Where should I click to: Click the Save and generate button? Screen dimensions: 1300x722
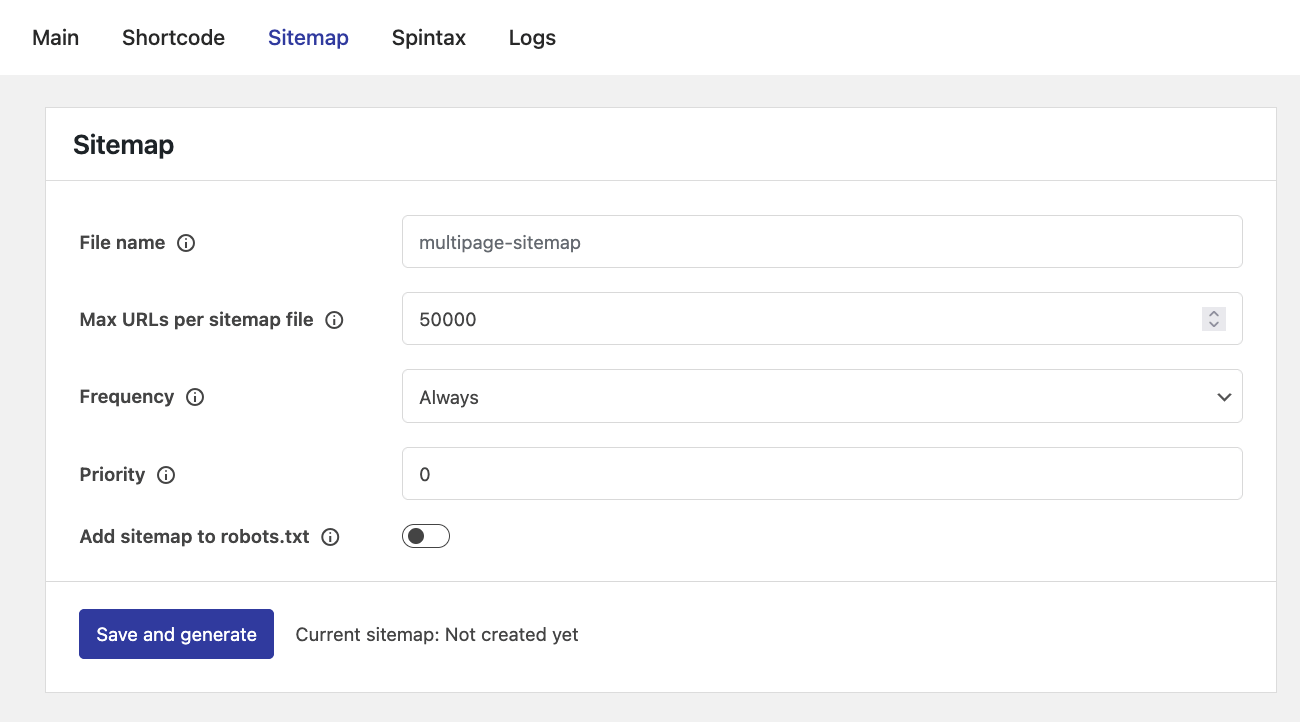tap(176, 634)
